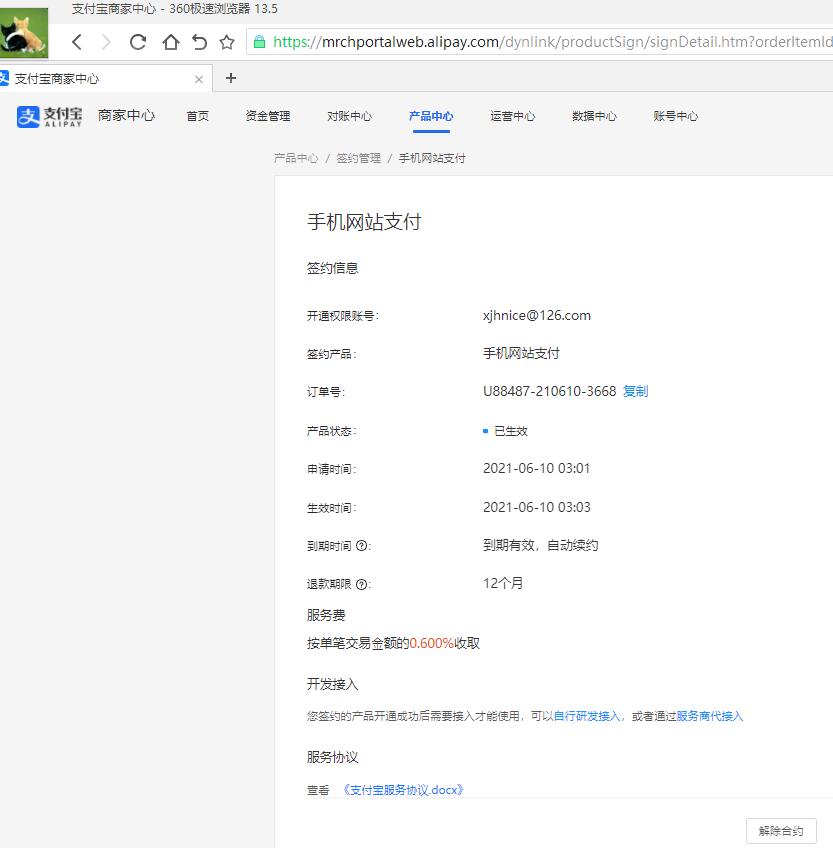Click the effective time 2021-06-10 03:03

[537, 507]
